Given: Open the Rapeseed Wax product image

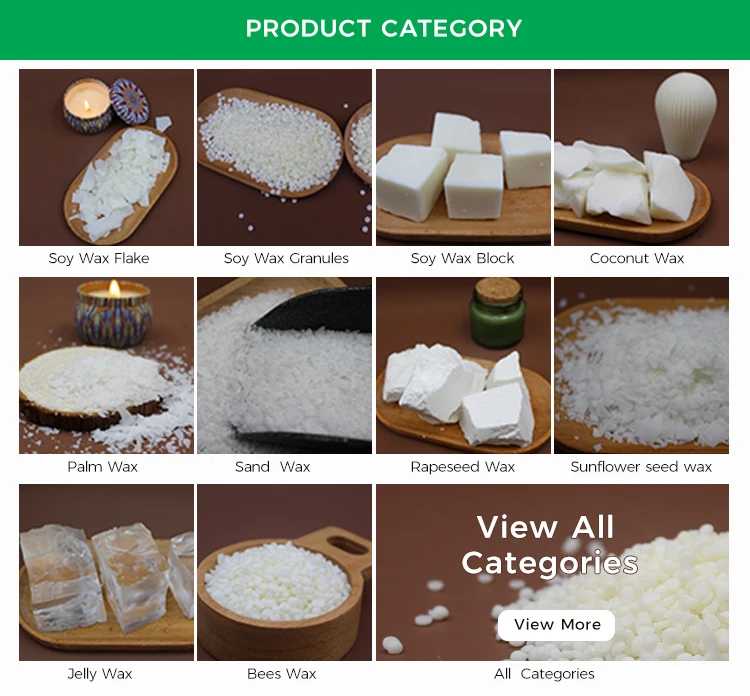Looking at the screenshot, I should 463,365.
